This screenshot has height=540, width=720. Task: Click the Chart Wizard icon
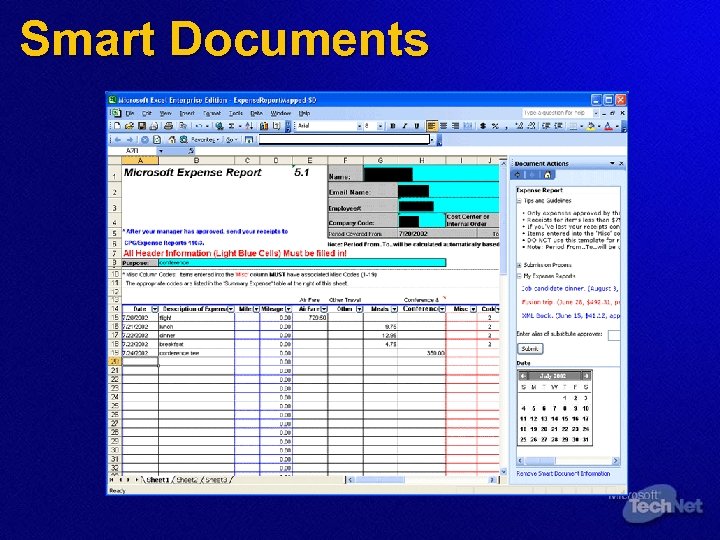[x=264, y=126]
